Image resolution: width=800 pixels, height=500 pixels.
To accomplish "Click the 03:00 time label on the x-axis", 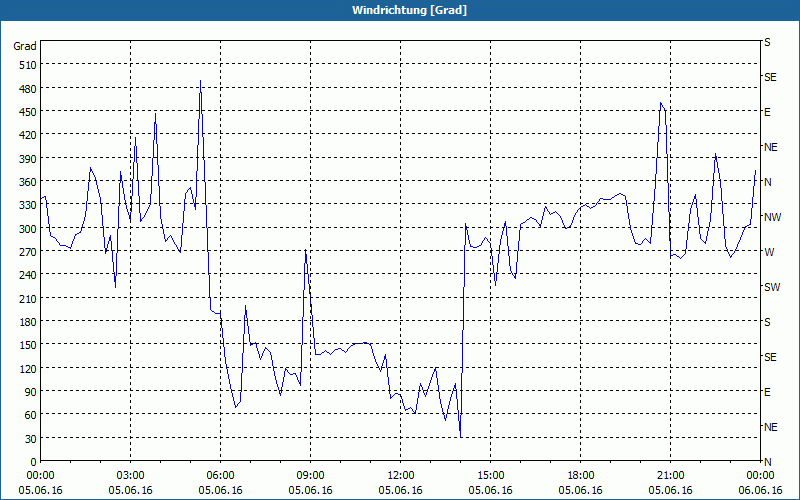I will [131, 476].
